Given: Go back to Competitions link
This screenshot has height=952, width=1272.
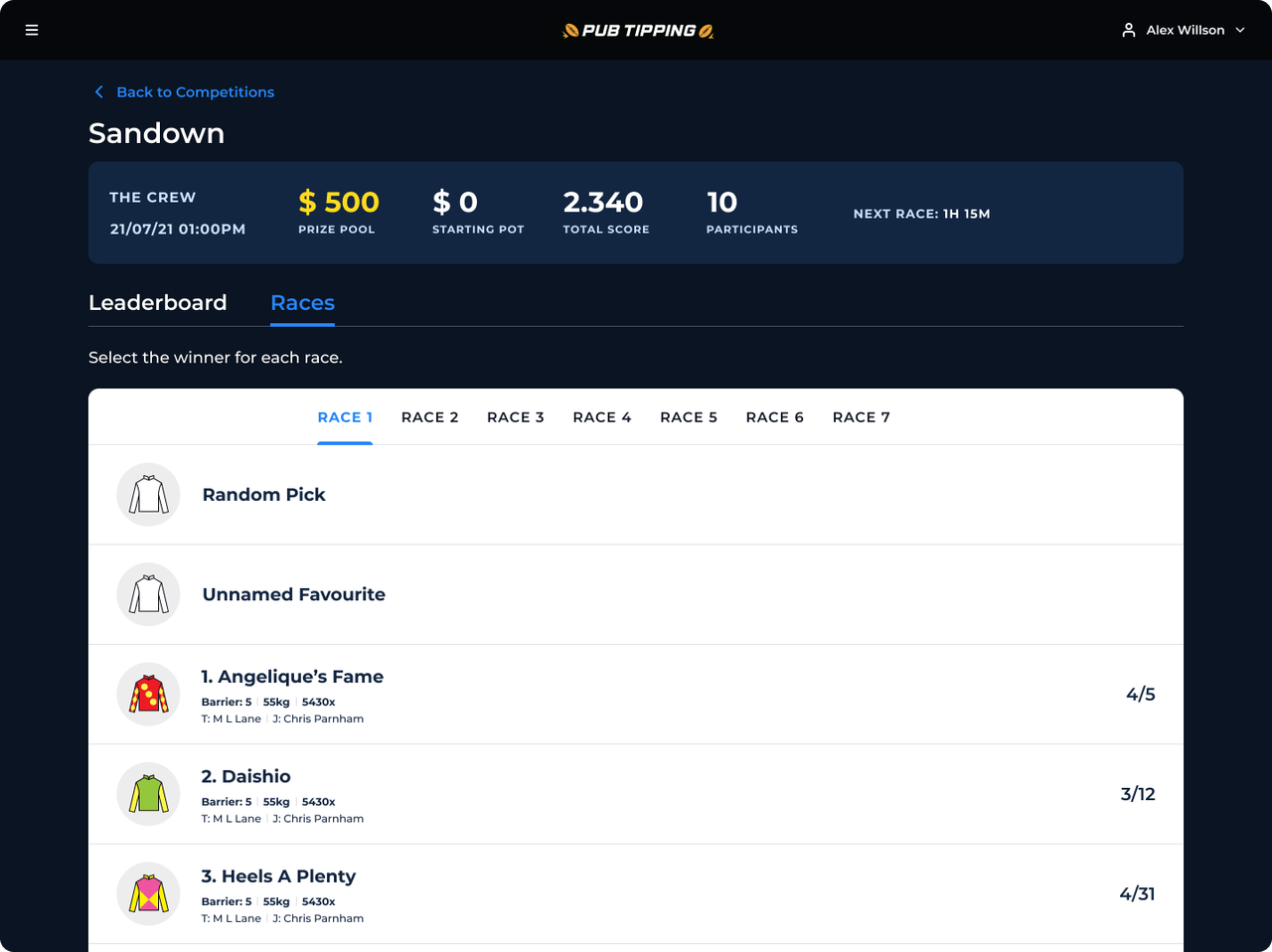Looking at the screenshot, I should click(x=195, y=92).
